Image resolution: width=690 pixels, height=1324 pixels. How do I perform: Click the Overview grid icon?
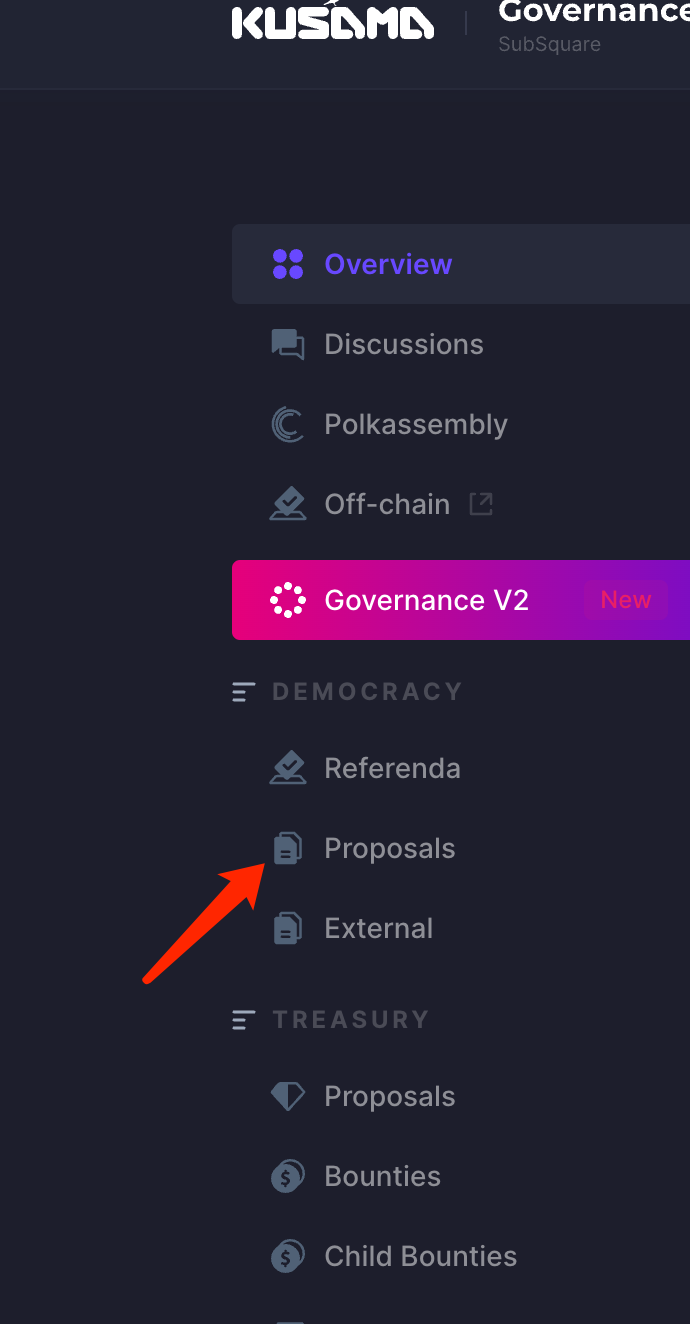288,264
